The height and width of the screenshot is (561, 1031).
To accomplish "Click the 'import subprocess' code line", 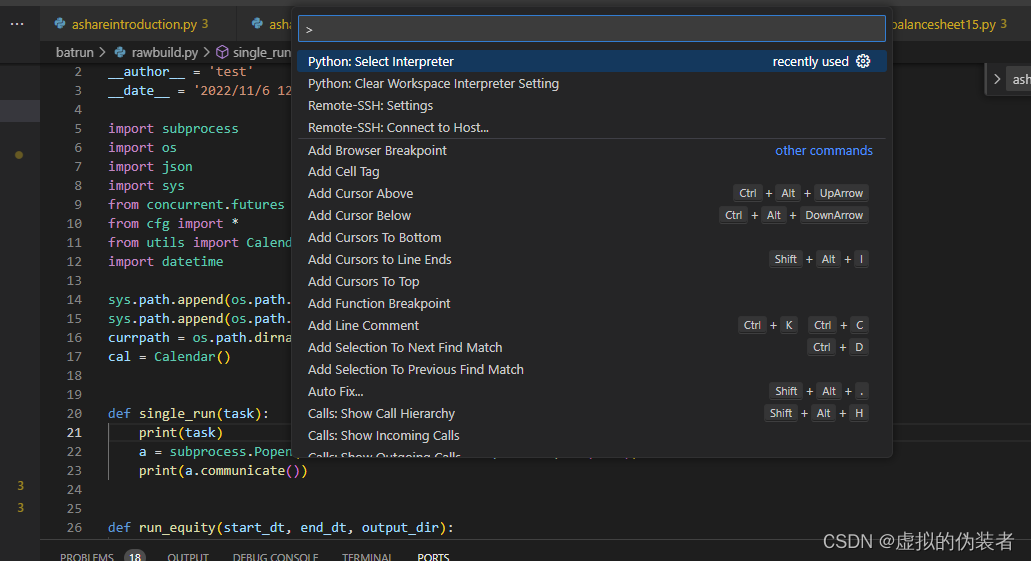I will tap(174, 128).
